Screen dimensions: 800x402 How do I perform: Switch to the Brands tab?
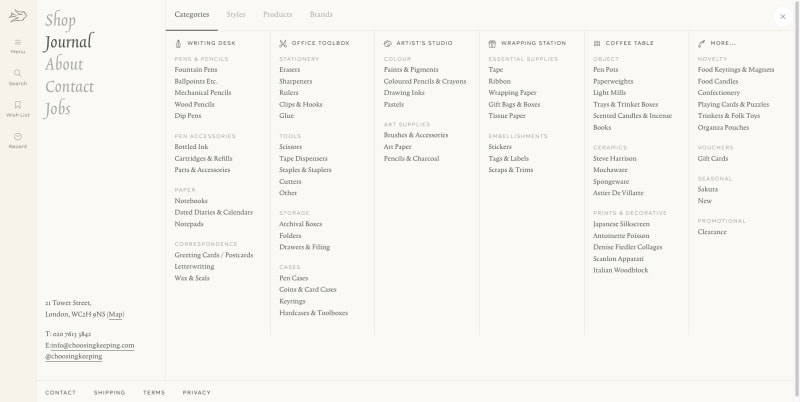(321, 14)
